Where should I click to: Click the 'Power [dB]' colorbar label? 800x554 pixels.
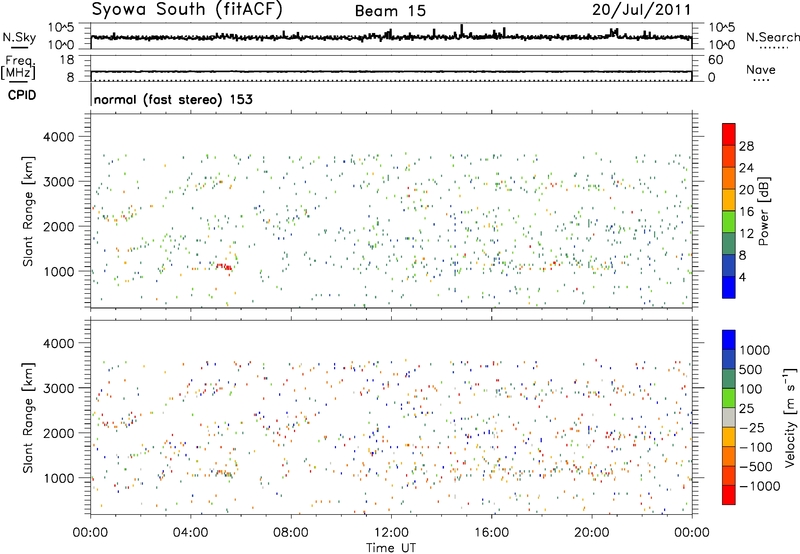point(764,211)
